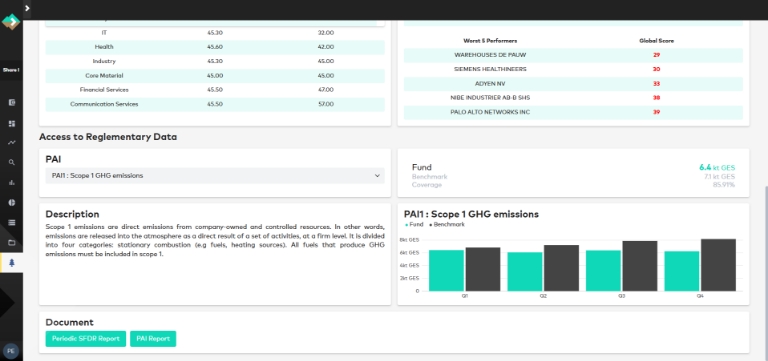Click ADYEN NV performer row

coord(573,84)
